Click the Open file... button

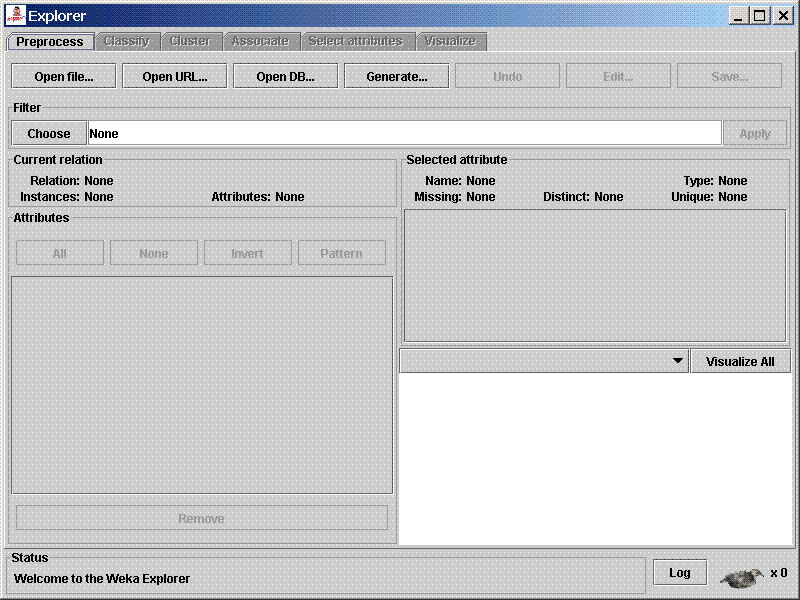[64, 77]
